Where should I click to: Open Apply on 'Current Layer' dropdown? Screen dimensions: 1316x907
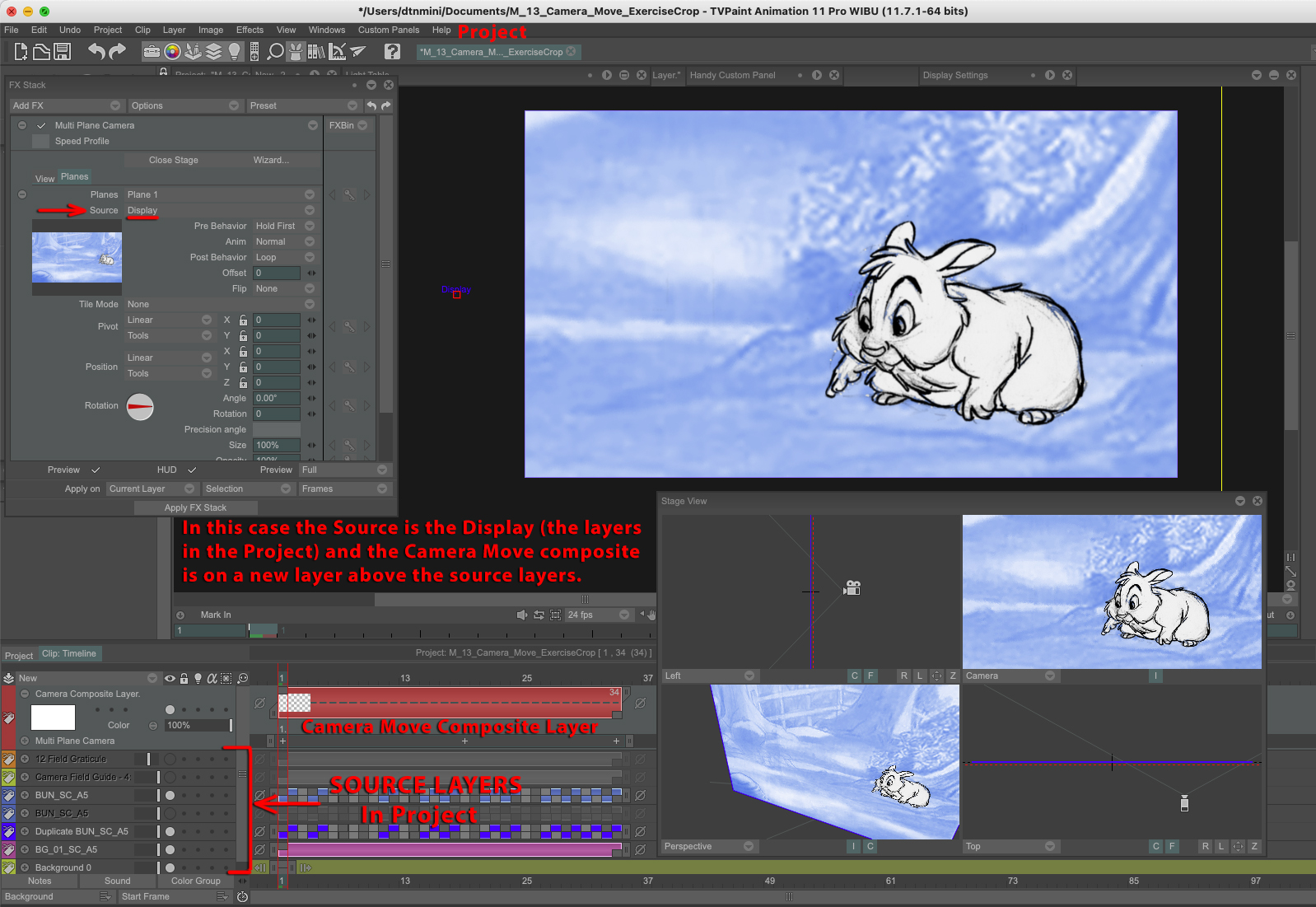point(152,489)
